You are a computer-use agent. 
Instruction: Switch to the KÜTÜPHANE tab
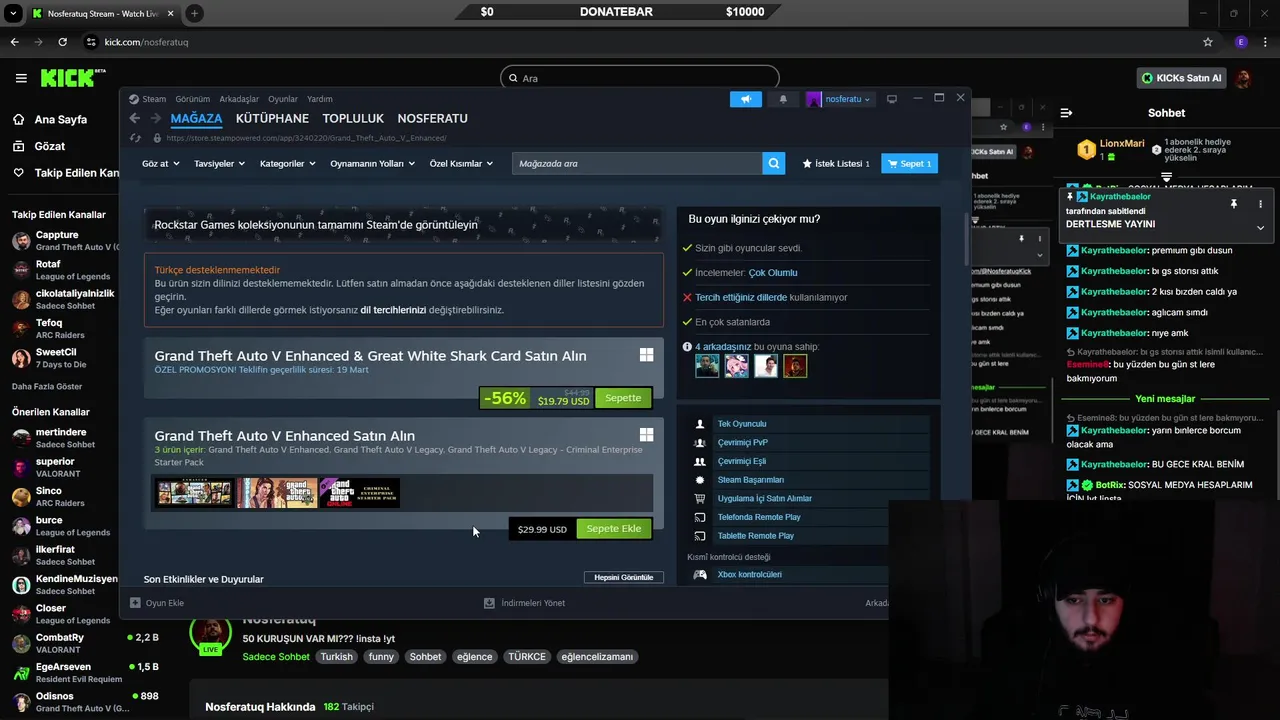272,118
